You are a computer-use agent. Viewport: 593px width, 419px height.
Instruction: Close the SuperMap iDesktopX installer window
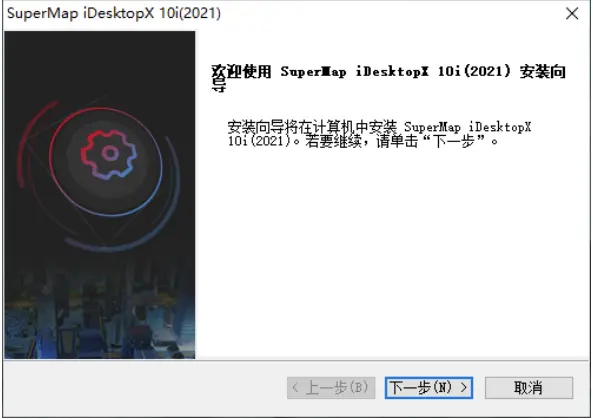572,14
